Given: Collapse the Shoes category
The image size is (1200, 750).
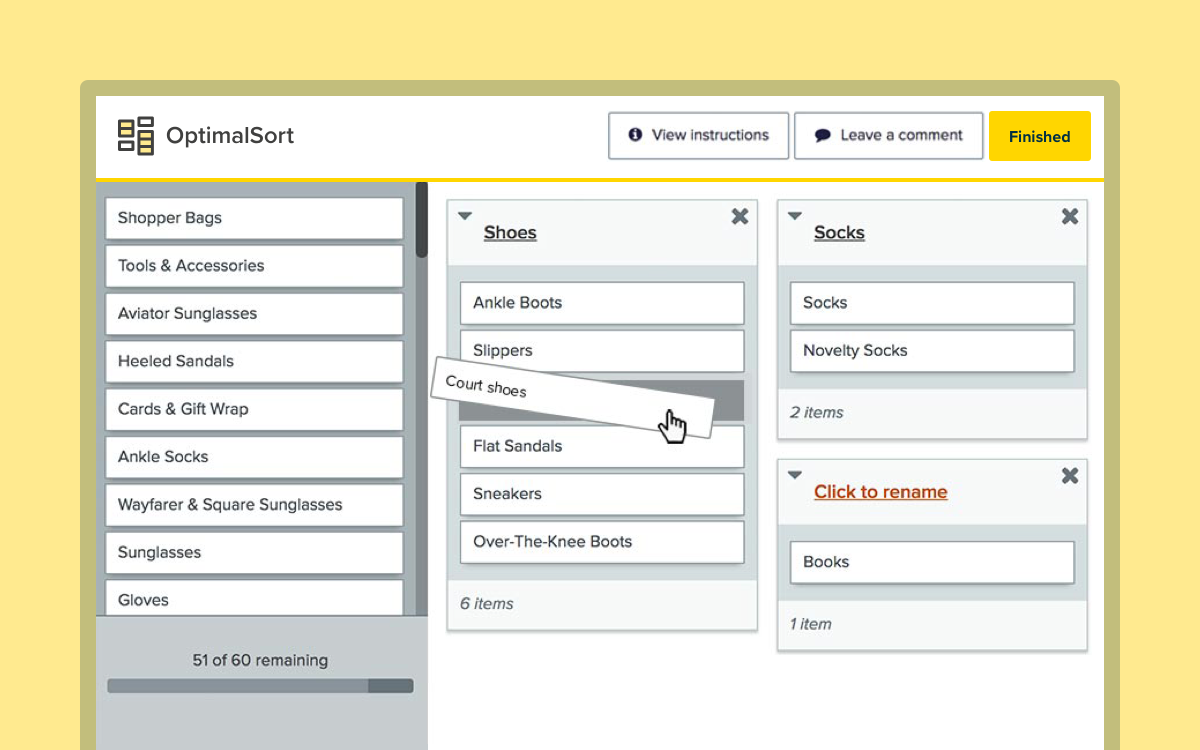Looking at the screenshot, I should pos(464,214).
